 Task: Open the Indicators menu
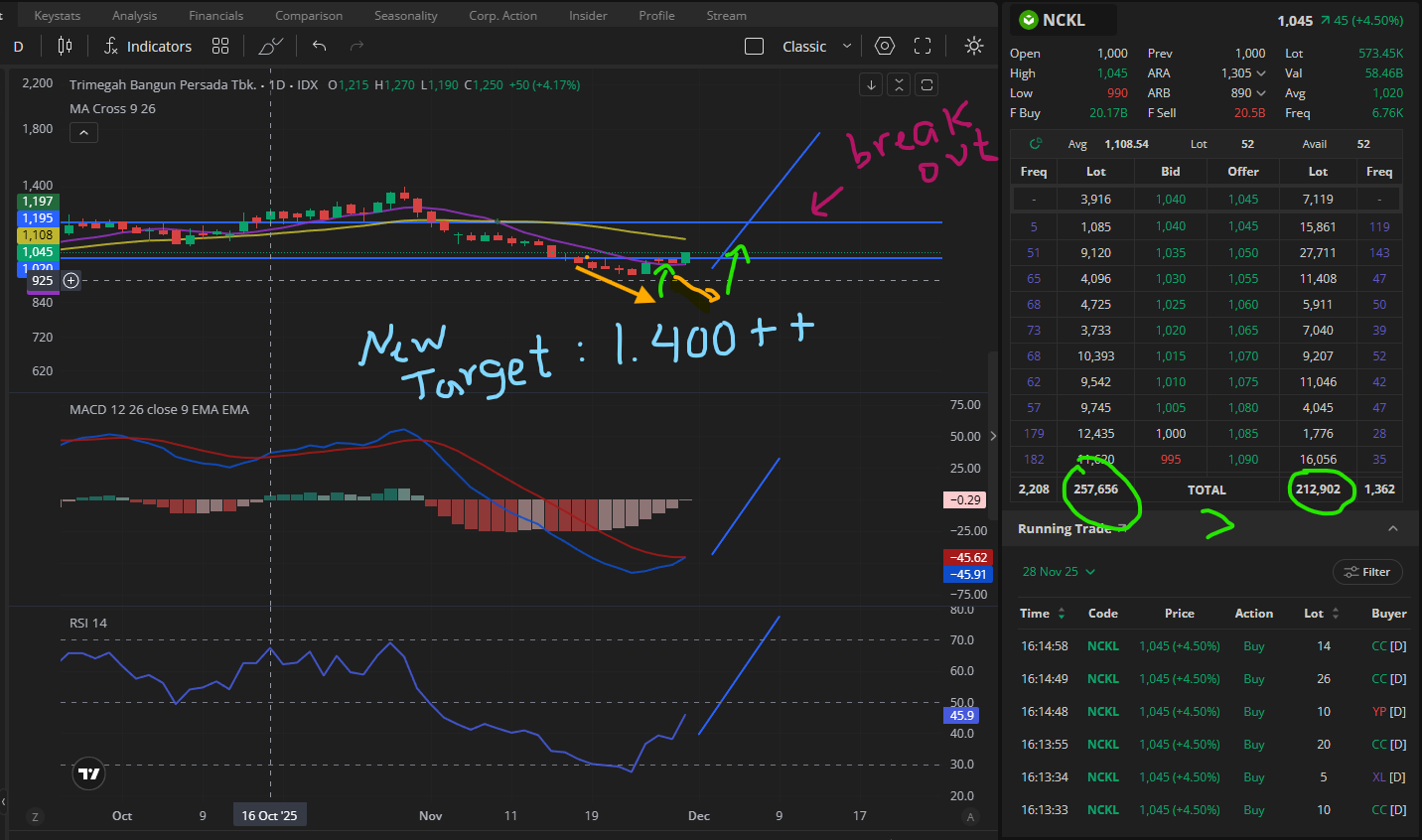point(148,46)
